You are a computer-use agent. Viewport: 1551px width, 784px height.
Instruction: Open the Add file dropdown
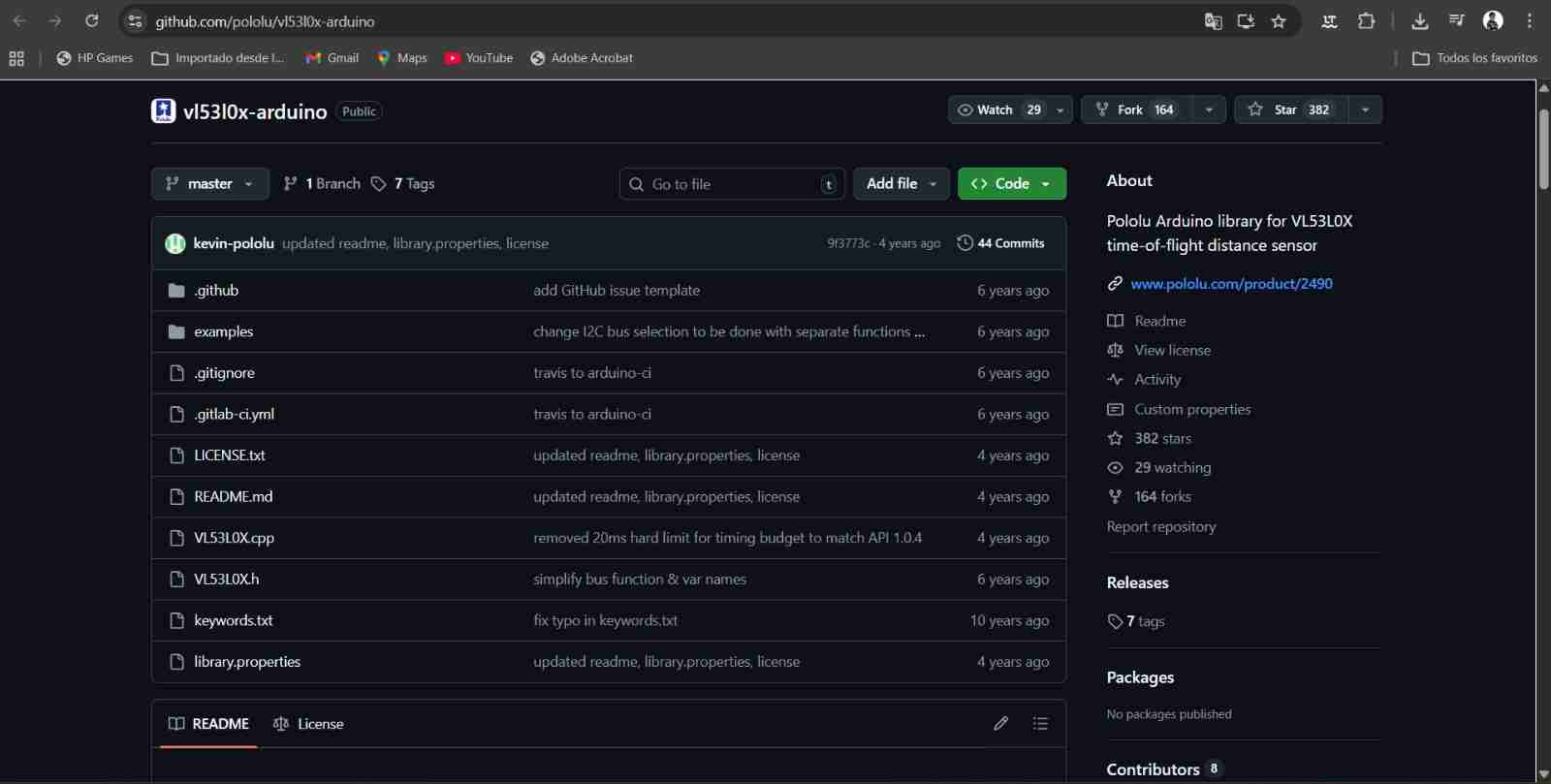(x=902, y=183)
